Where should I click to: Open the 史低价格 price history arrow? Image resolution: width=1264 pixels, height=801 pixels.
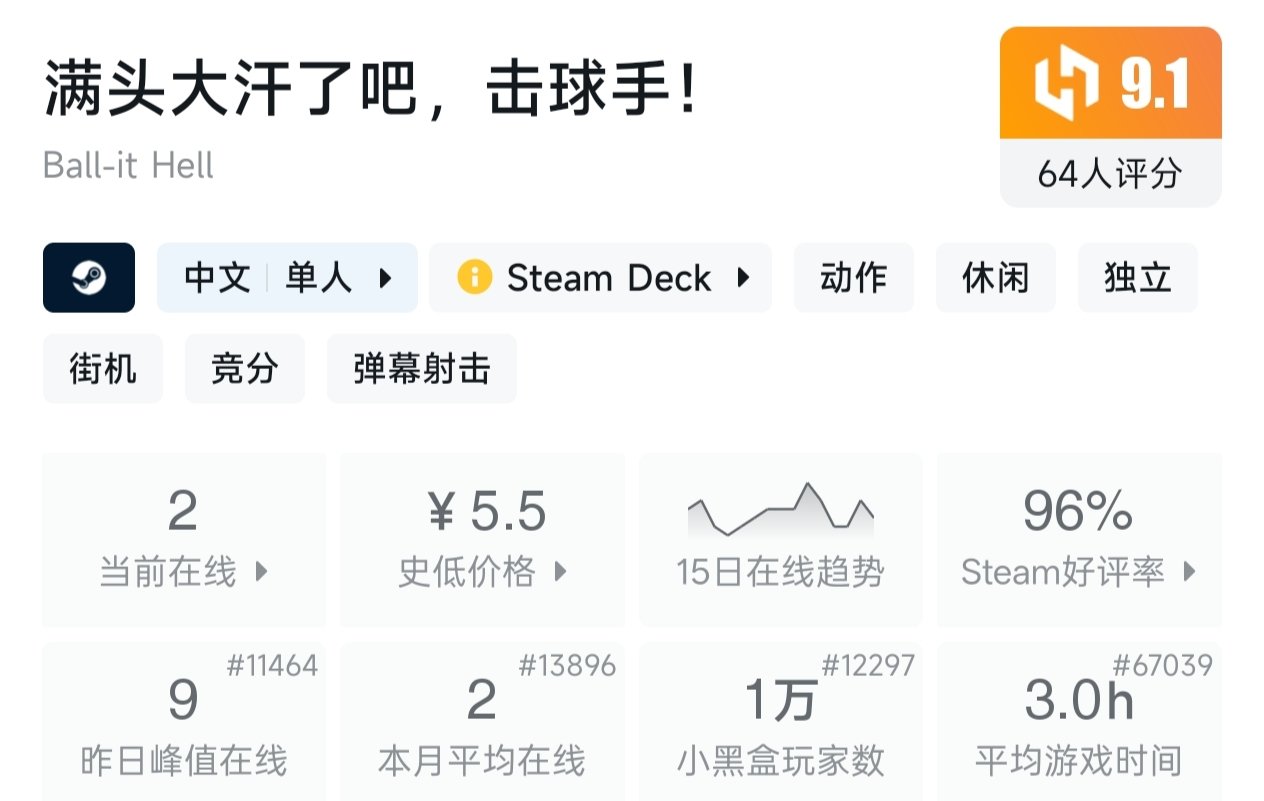coord(560,572)
